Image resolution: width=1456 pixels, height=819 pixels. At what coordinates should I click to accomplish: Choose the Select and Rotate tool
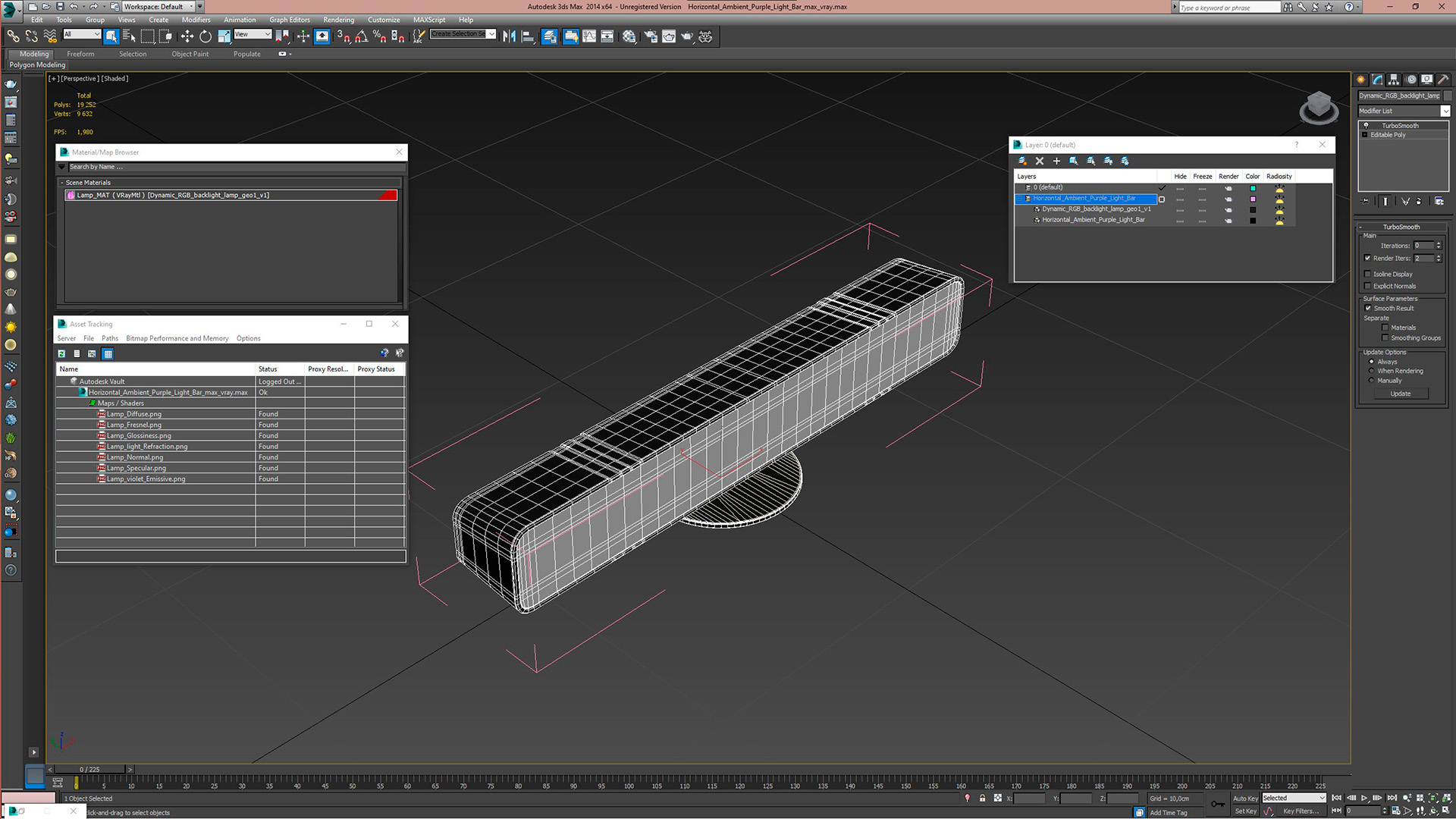pos(206,36)
